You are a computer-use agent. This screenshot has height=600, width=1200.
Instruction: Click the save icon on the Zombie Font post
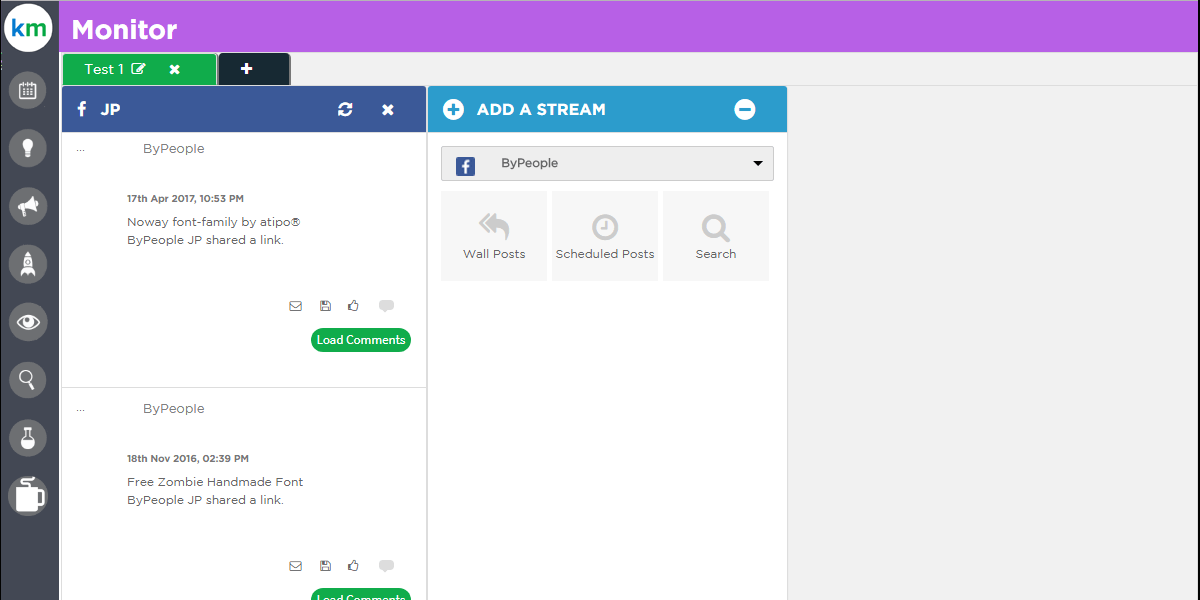(x=325, y=566)
